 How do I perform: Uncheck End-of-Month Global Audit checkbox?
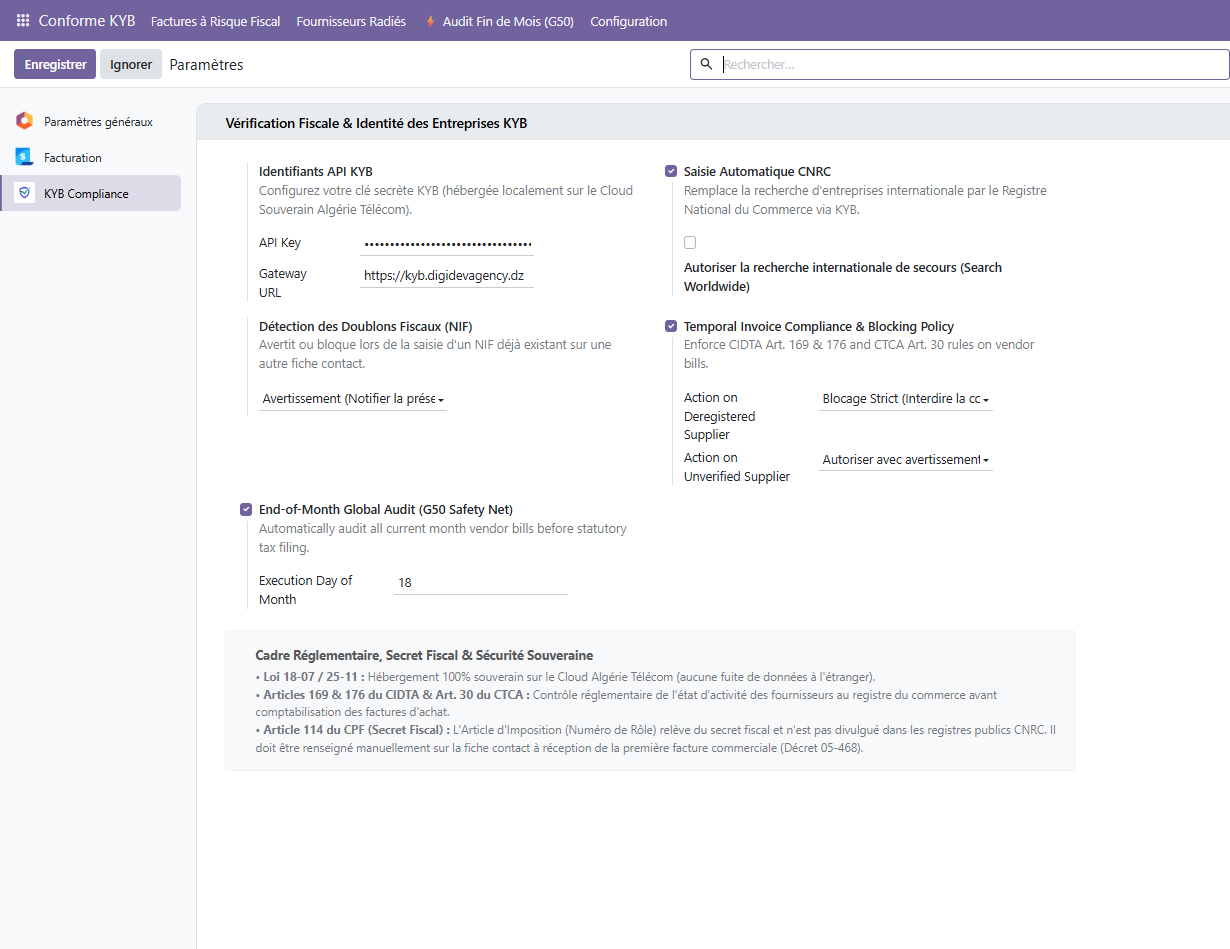(246, 509)
